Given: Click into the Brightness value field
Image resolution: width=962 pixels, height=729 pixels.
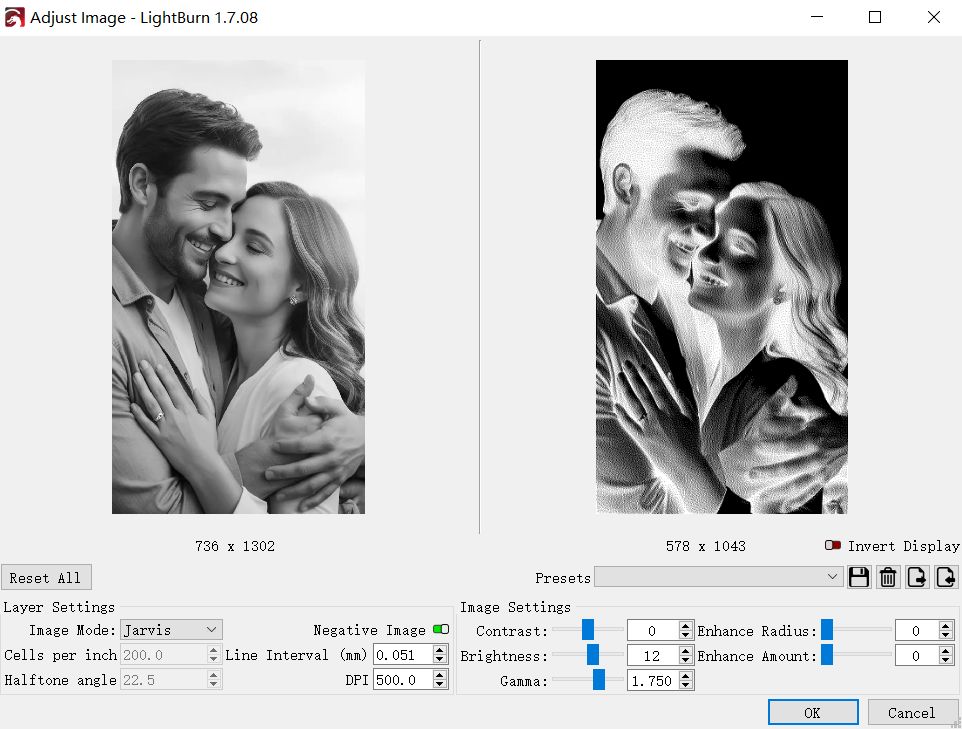Looking at the screenshot, I should (x=651, y=656).
